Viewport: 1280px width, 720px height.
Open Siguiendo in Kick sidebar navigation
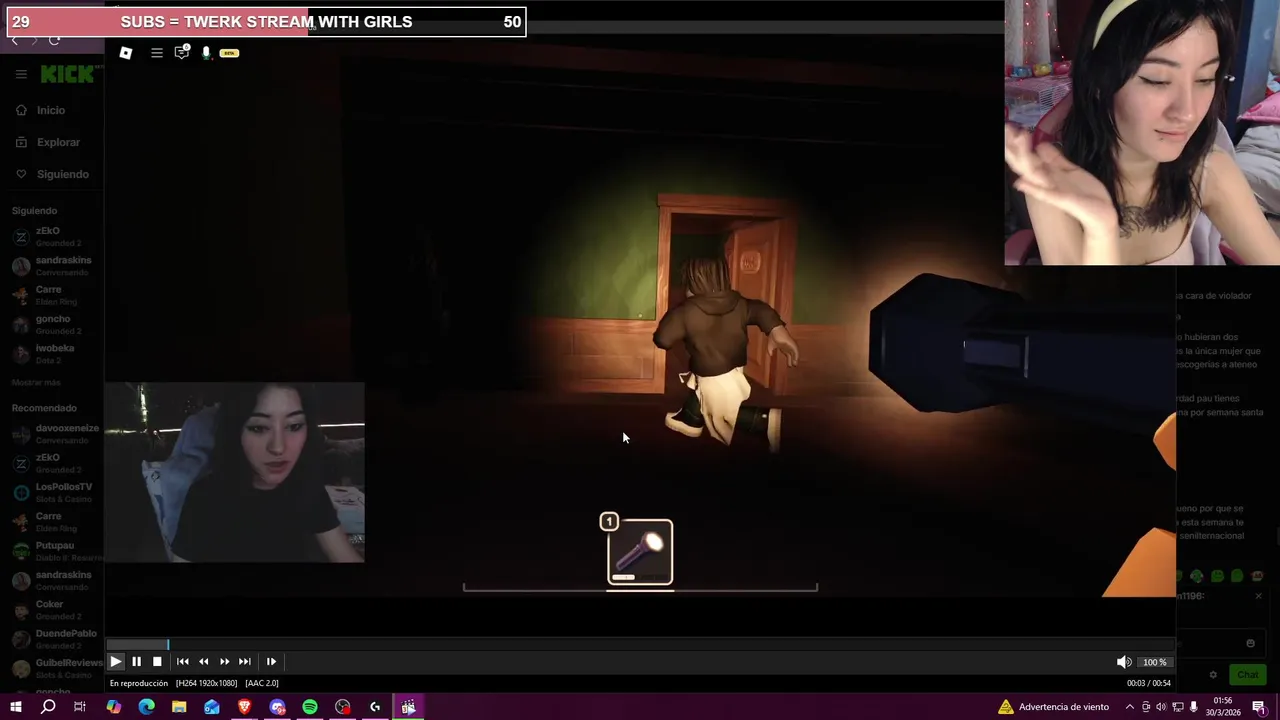tap(52, 174)
